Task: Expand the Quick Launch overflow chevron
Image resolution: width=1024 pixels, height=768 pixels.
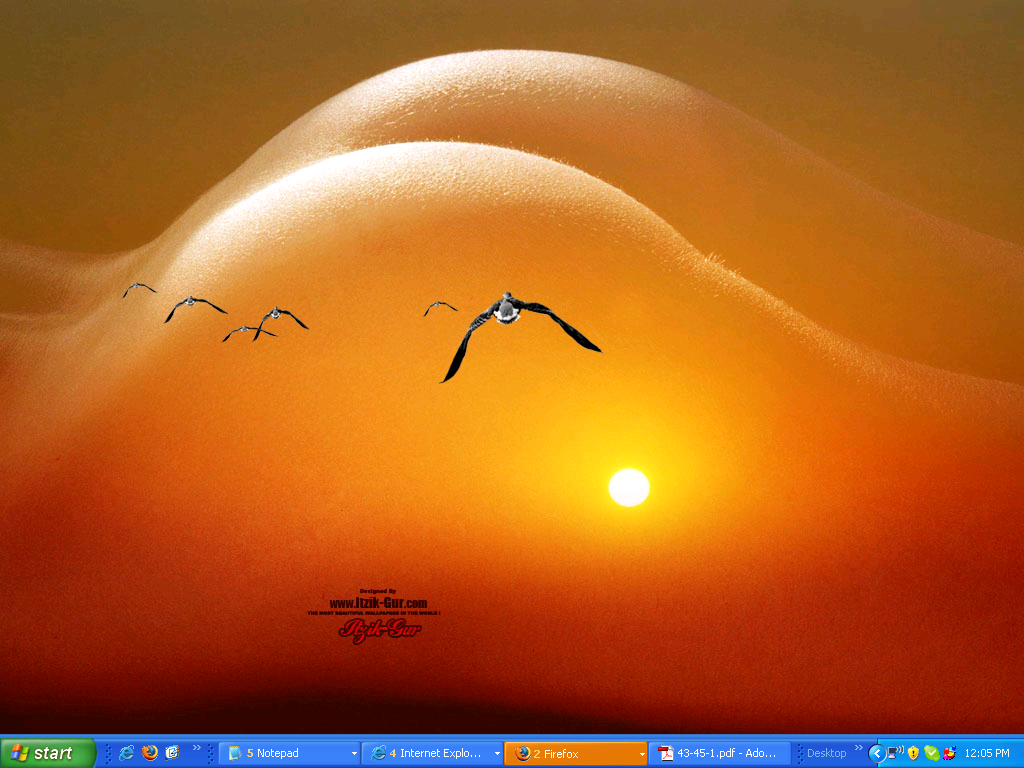Action: coord(197,748)
